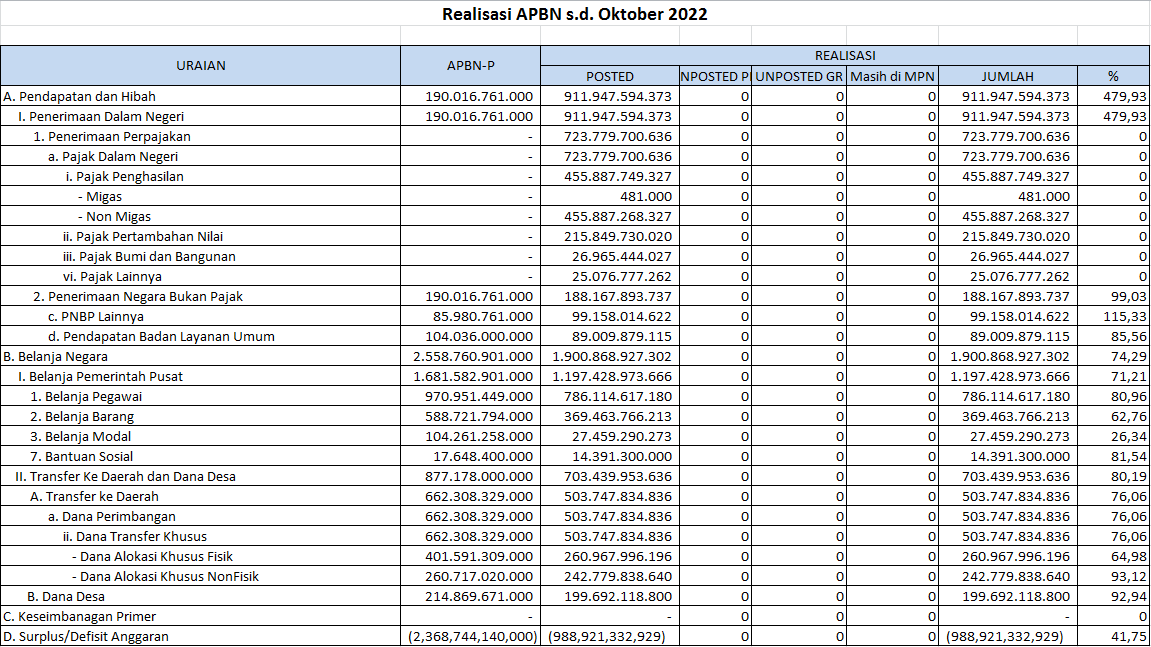This screenshot has width=1151, height=647.
Task: Select the Migas POSTED value 481.000
Action: click(x=646, y=197)
